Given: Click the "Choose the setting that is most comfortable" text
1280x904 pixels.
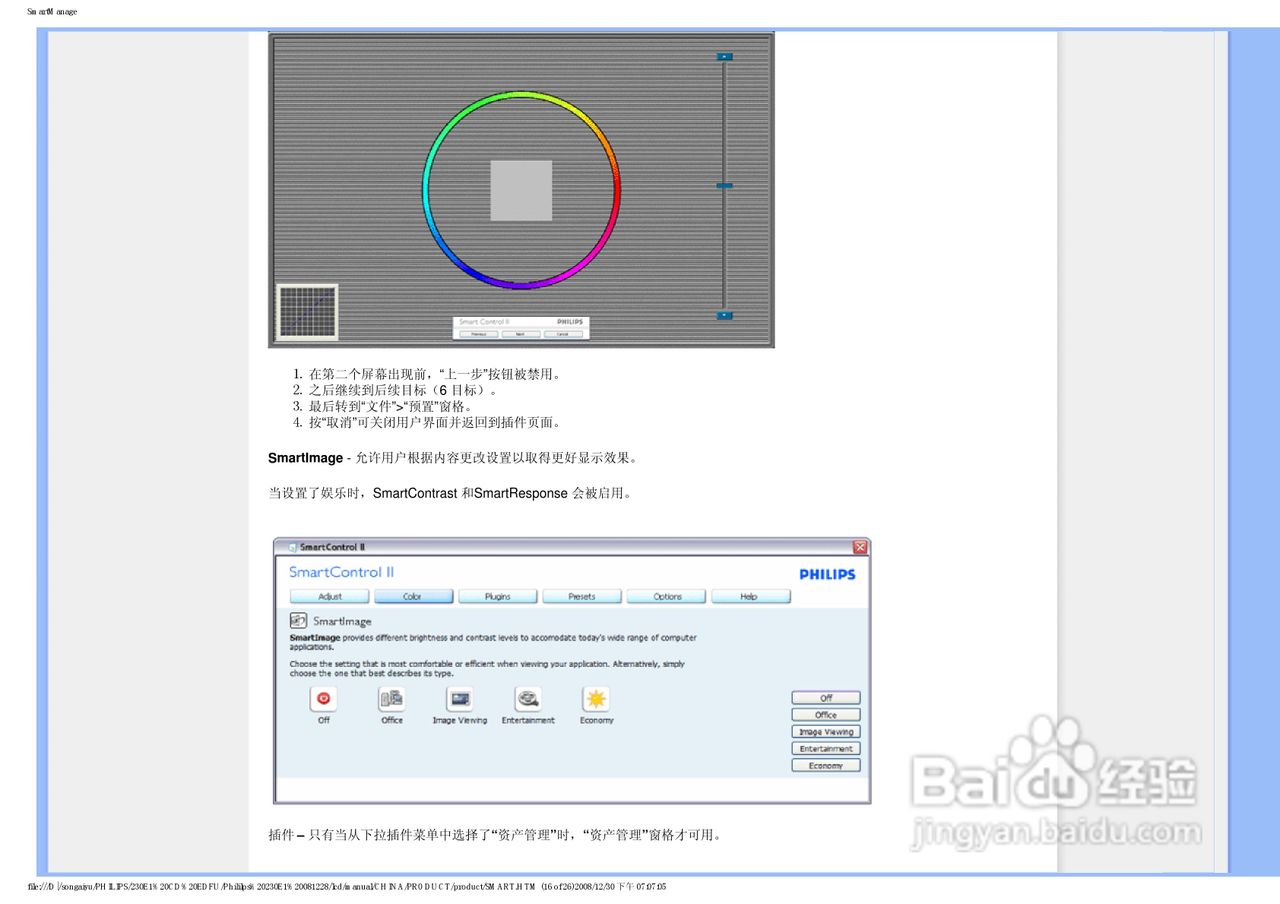Looking at the screenshot, I should tap(487, 669).
